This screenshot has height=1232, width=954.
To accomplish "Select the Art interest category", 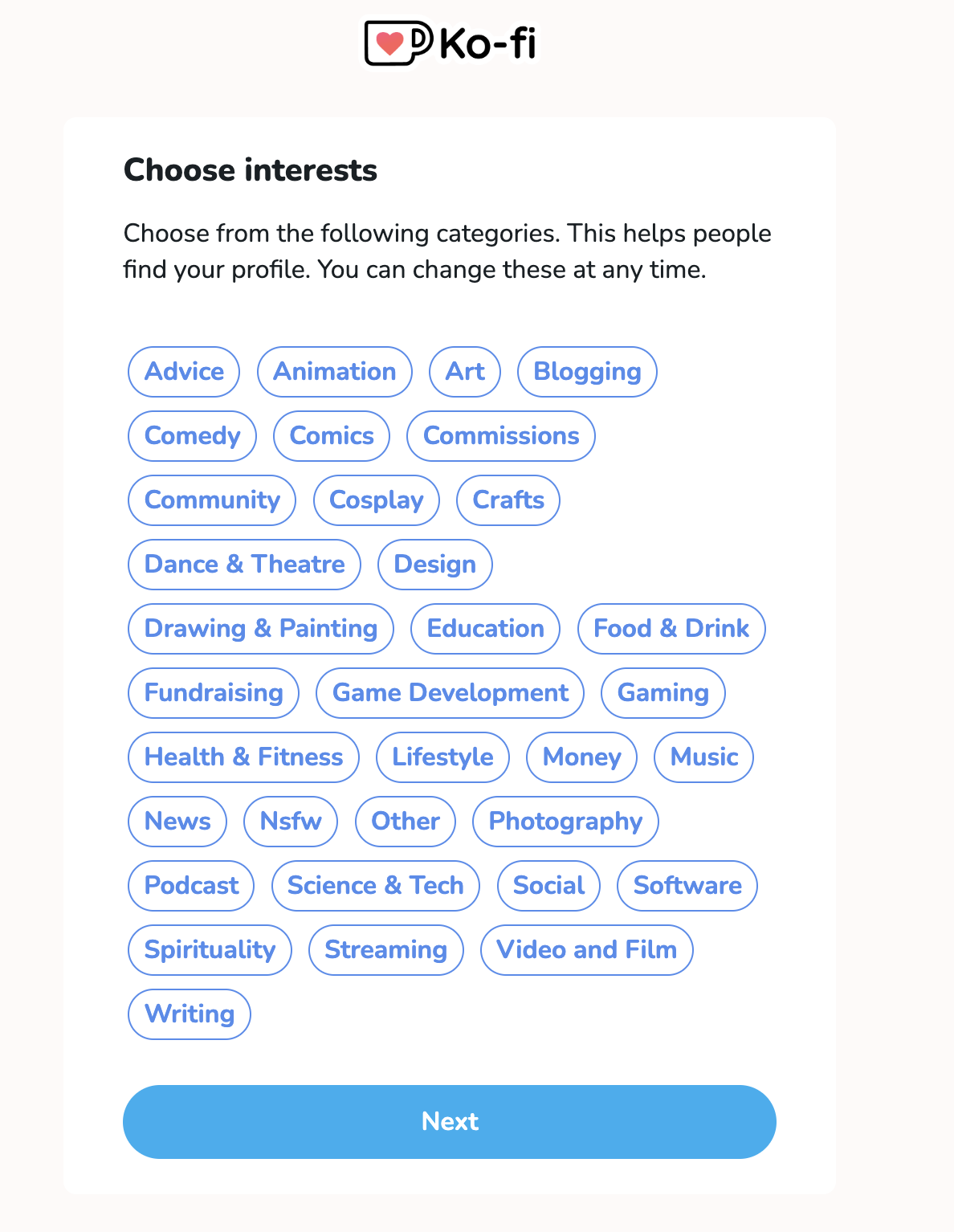I will tap(464, 371).
